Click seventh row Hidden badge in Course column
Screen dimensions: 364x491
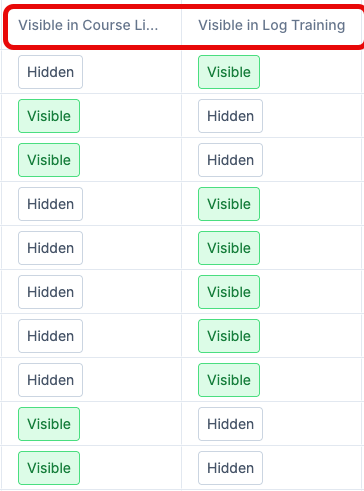tap(50, 336)
